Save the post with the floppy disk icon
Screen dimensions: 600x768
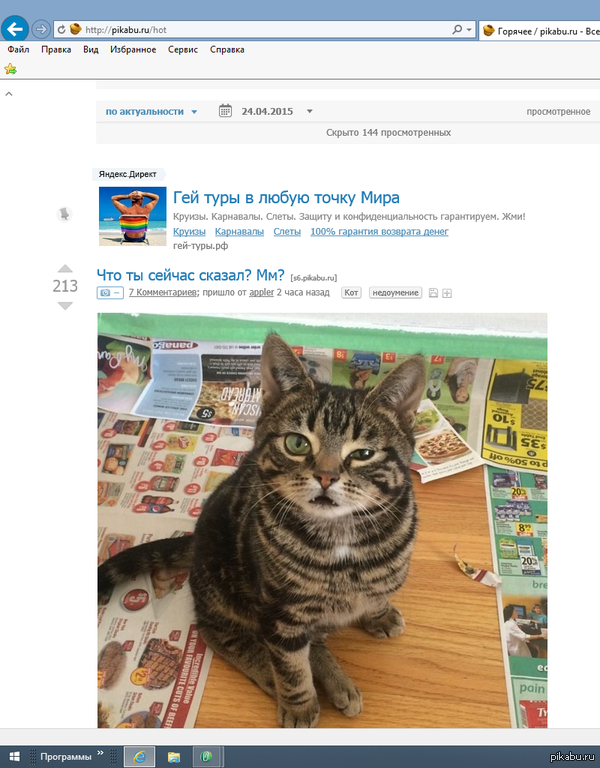(433, 293)
